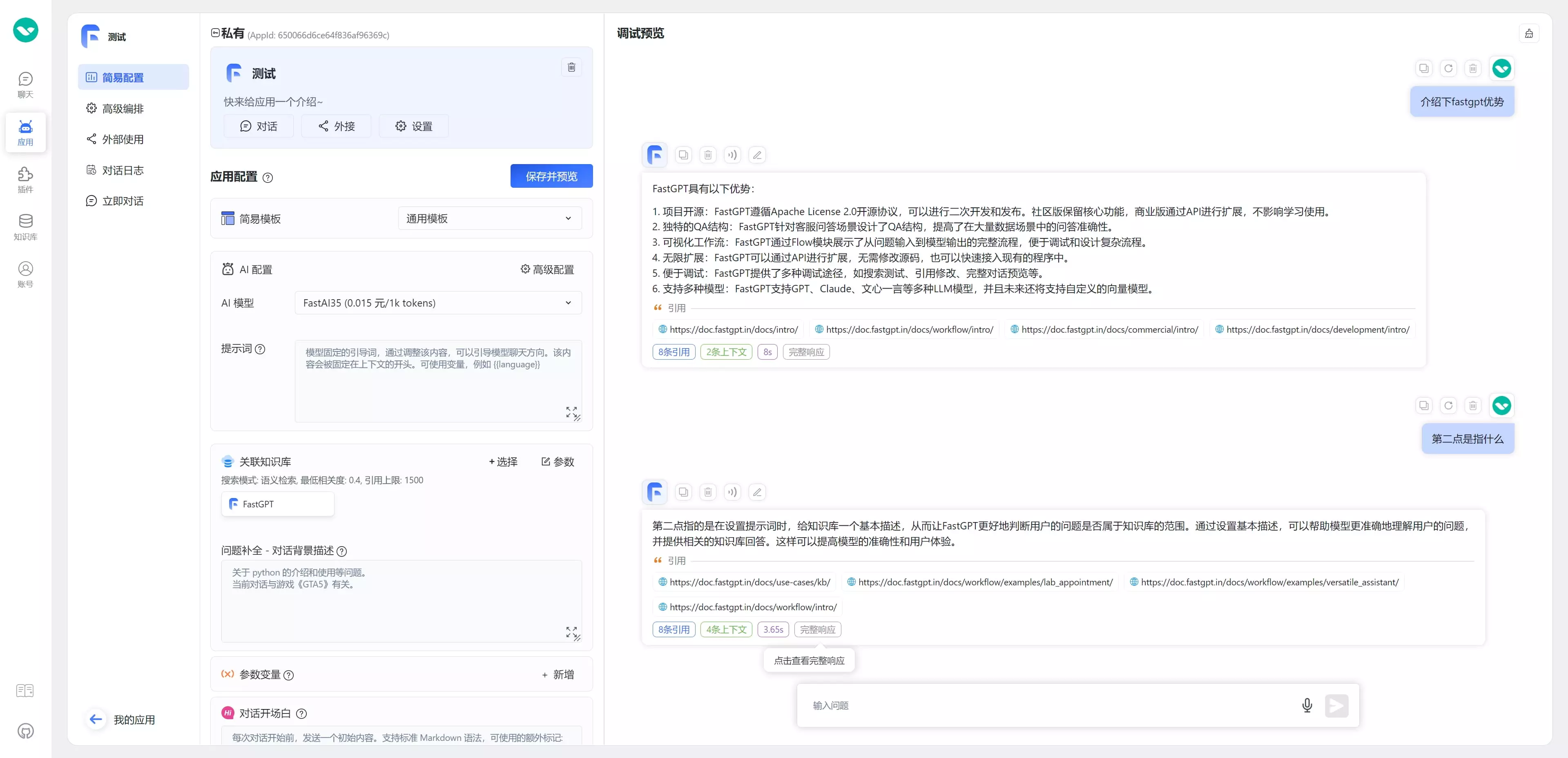Screen dimensions: 1568x758
Task: Click the microphone voice input icon
Action: pyautogui.click(x=1306, y=705)
